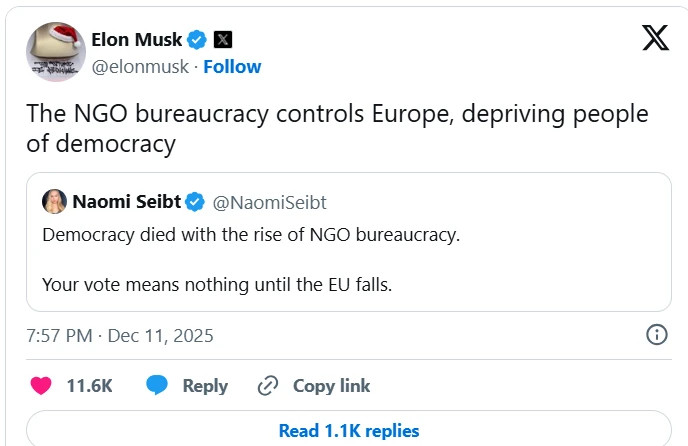Open Naomi Seibt's small profile picture
This screenshot has height=446, width=688.
click(x=54, y=202)
